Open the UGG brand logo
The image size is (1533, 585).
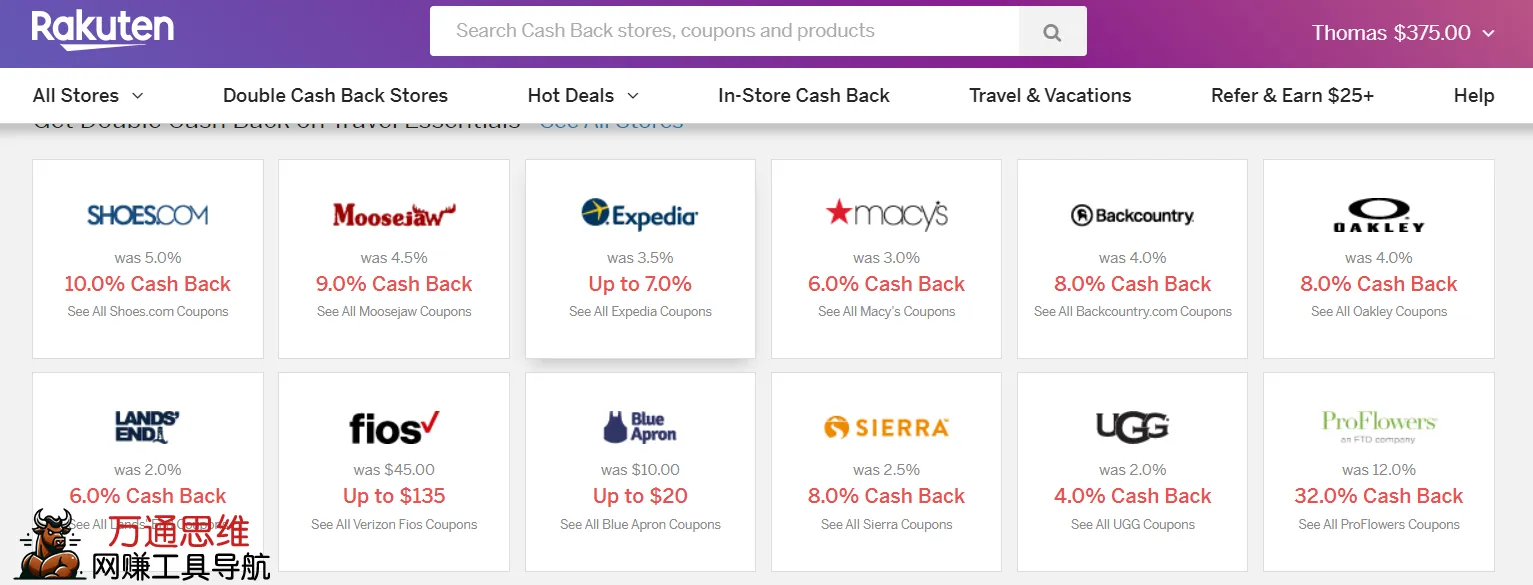point(1132,427)
